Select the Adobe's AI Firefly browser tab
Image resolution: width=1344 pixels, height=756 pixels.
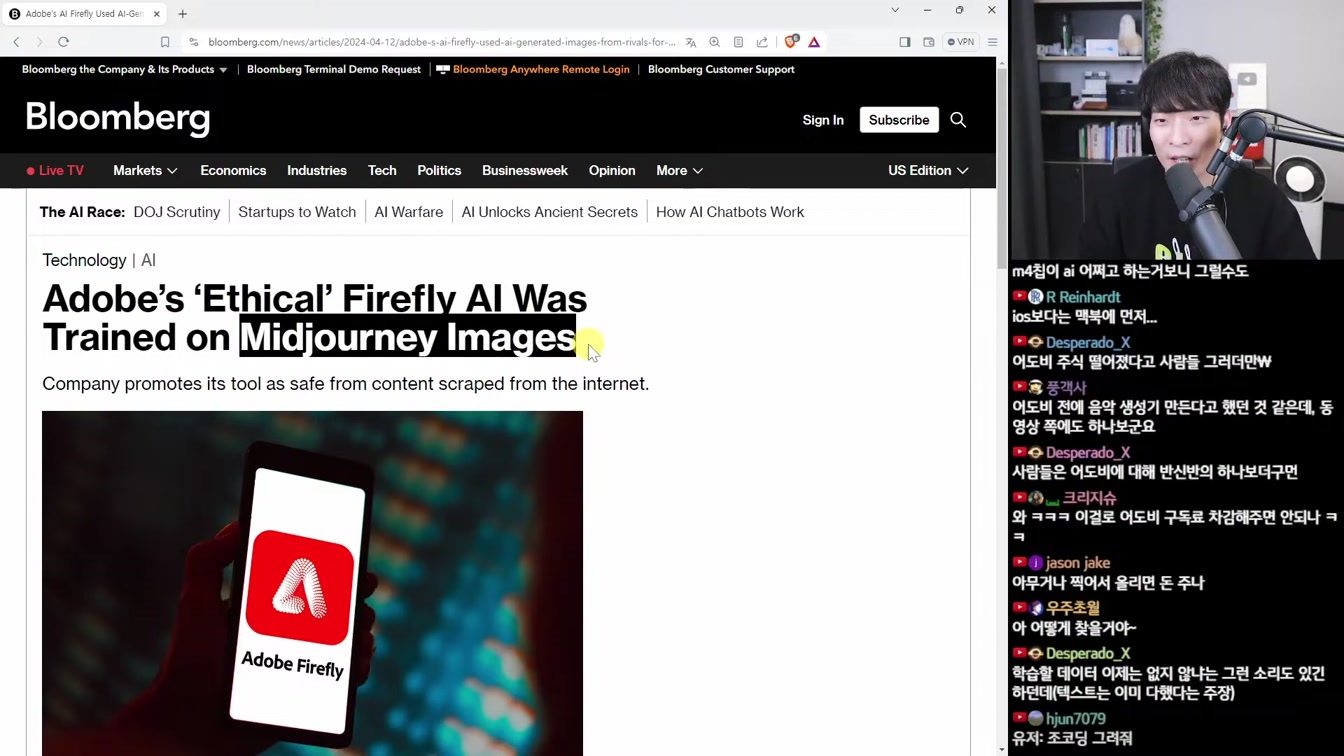click(x=85, y=14)
